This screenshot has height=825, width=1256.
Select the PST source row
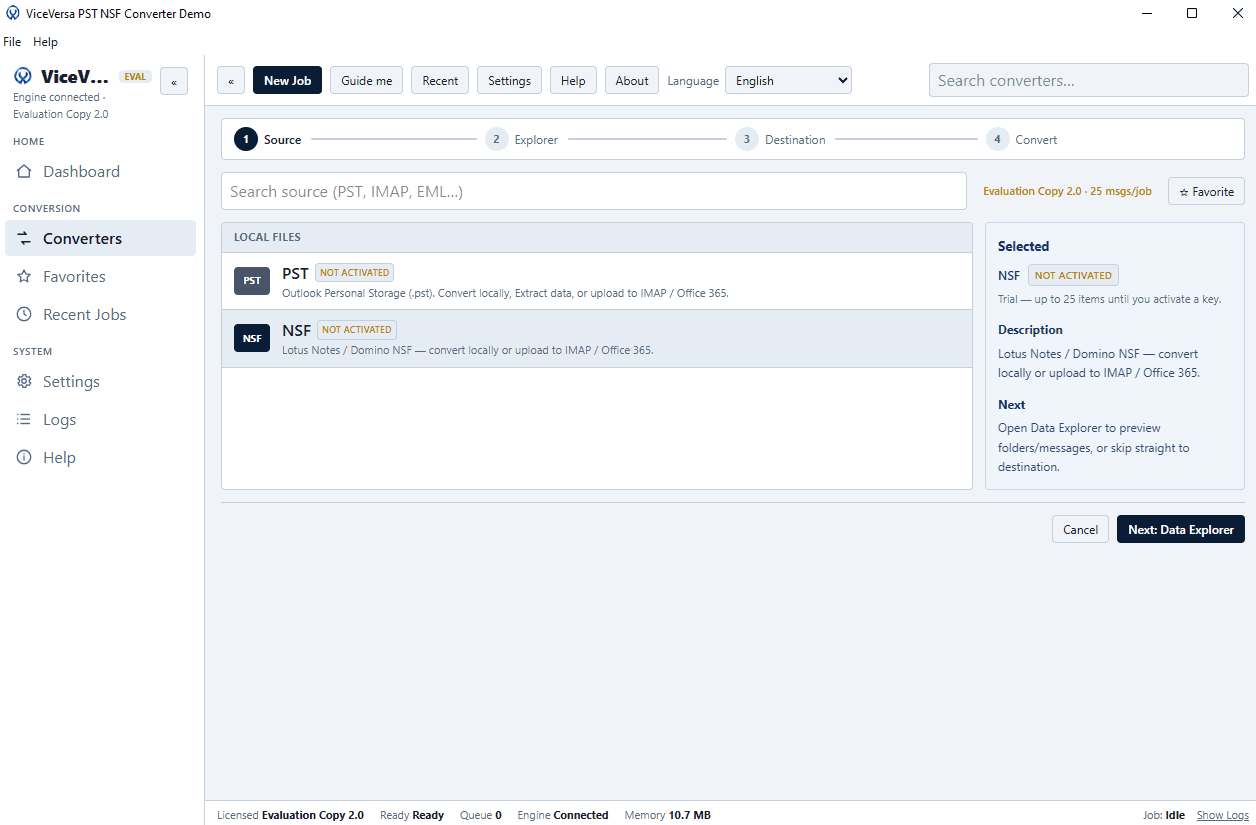click(597, 281)
